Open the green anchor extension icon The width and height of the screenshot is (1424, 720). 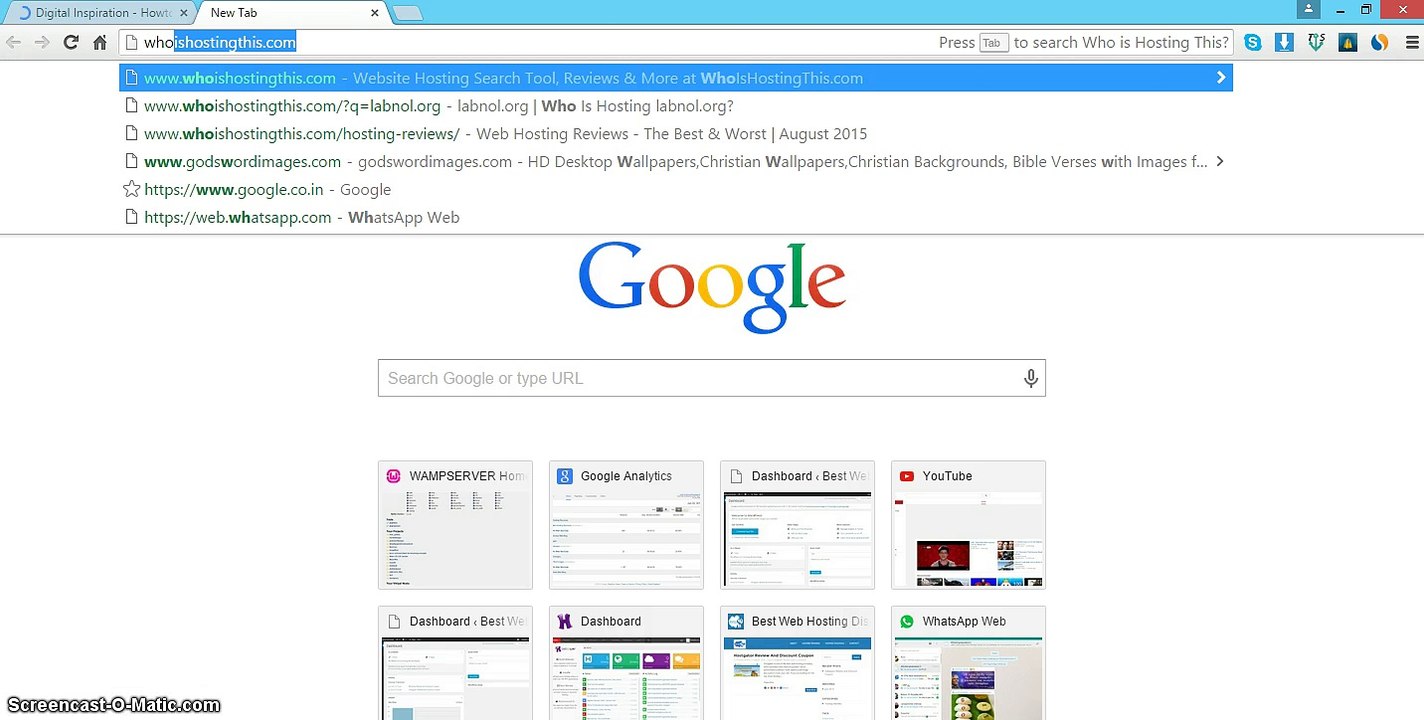click(x=1317, y=42)
